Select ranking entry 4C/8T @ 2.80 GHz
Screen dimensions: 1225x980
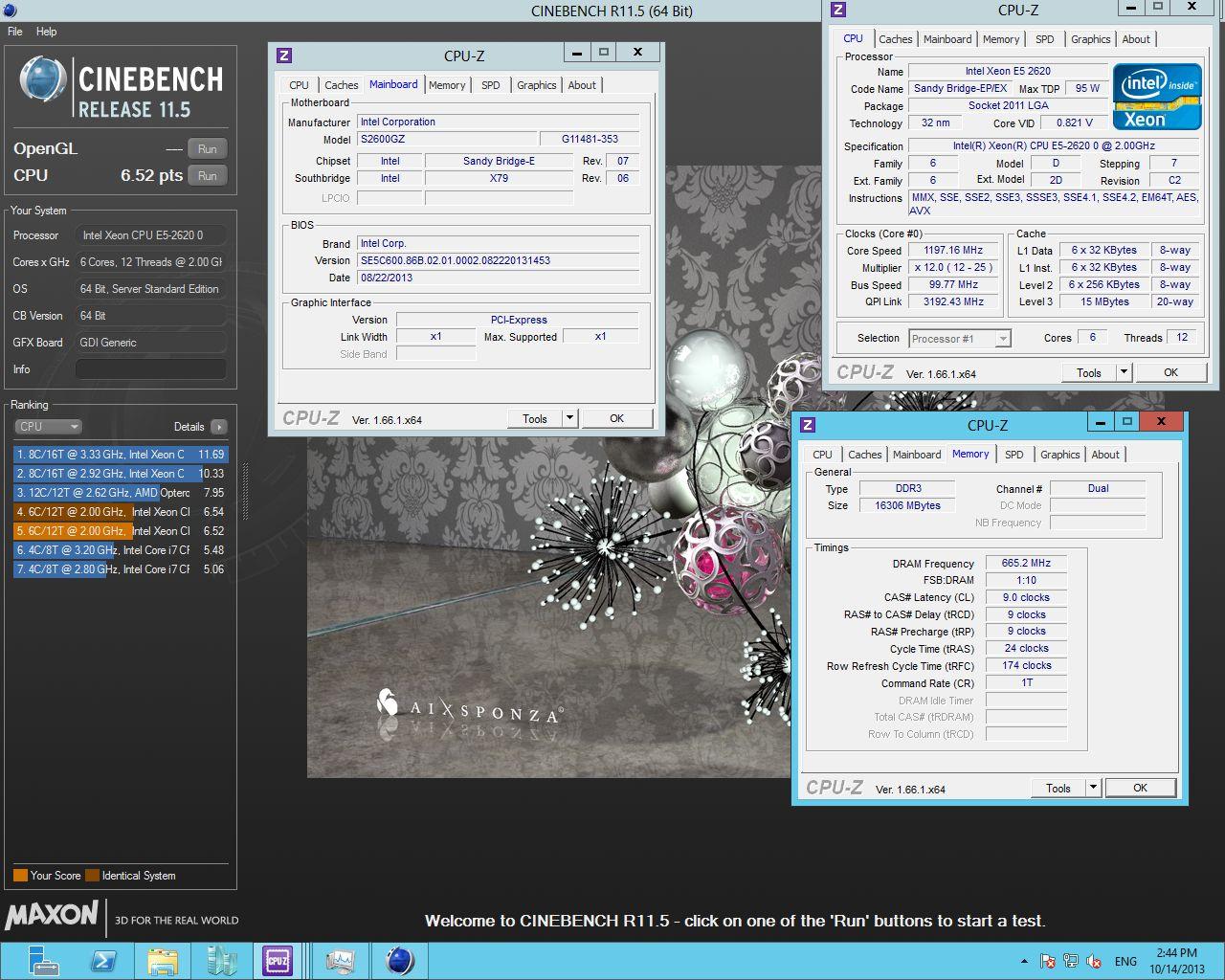[x=121, y=569]
